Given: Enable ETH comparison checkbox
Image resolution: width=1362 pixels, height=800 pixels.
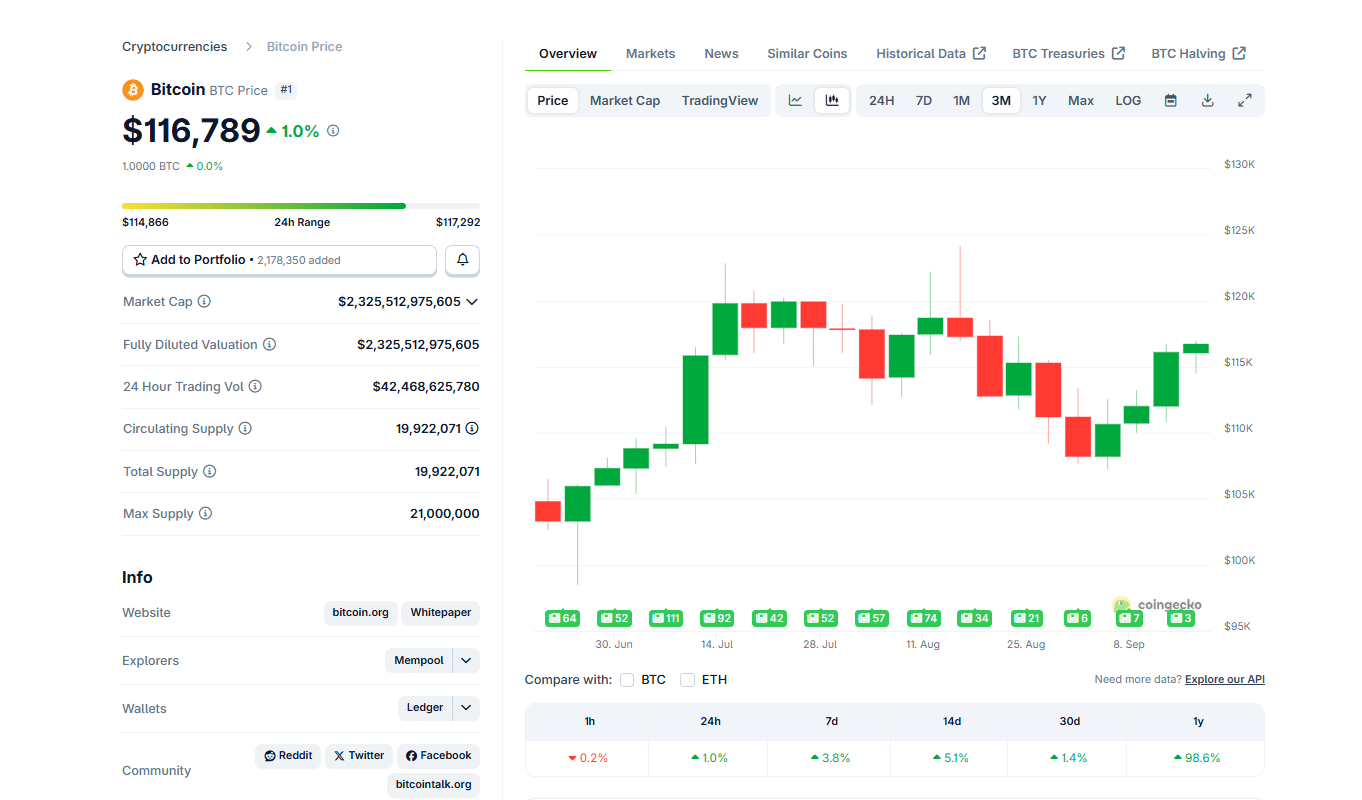Looking at the screenshot, I should click(x=687, y=680).
